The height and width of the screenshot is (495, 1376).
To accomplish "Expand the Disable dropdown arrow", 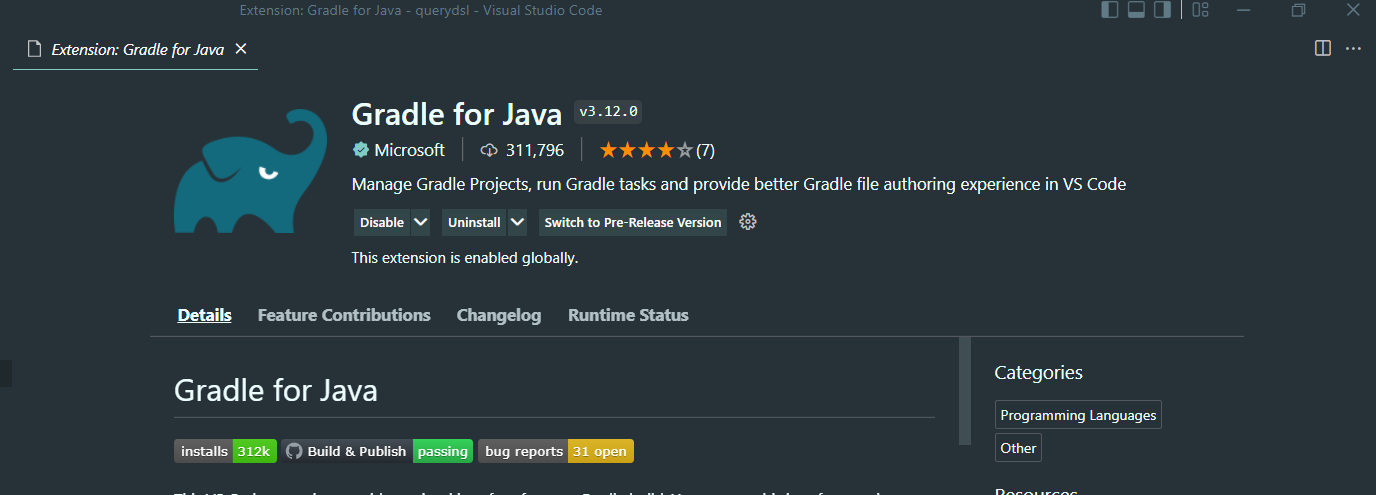I will pos(421,222).
